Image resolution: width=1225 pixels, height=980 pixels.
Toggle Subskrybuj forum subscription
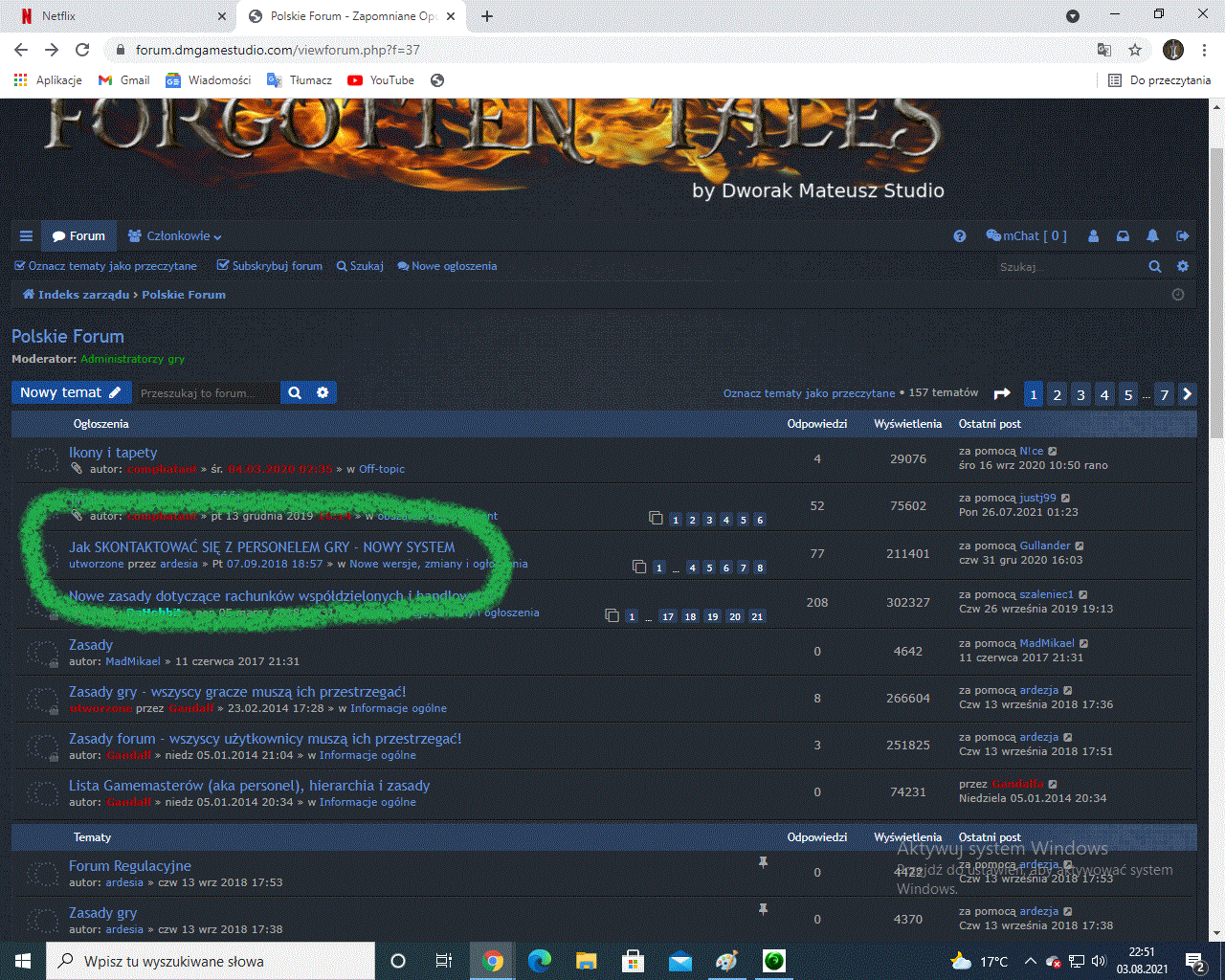tap(270, 266)
